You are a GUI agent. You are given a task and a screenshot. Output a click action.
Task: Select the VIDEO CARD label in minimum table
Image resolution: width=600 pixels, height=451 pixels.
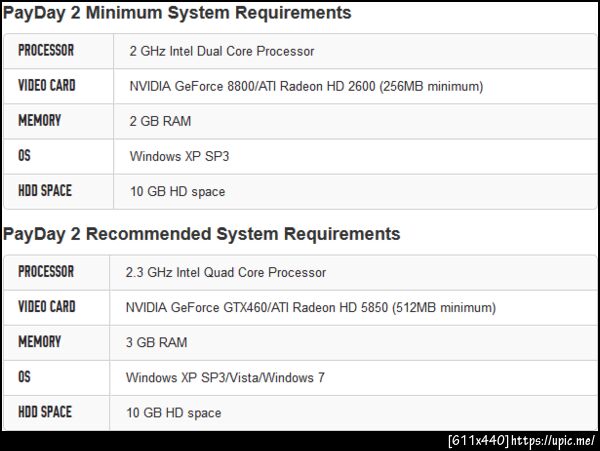[x=47, y=85]
